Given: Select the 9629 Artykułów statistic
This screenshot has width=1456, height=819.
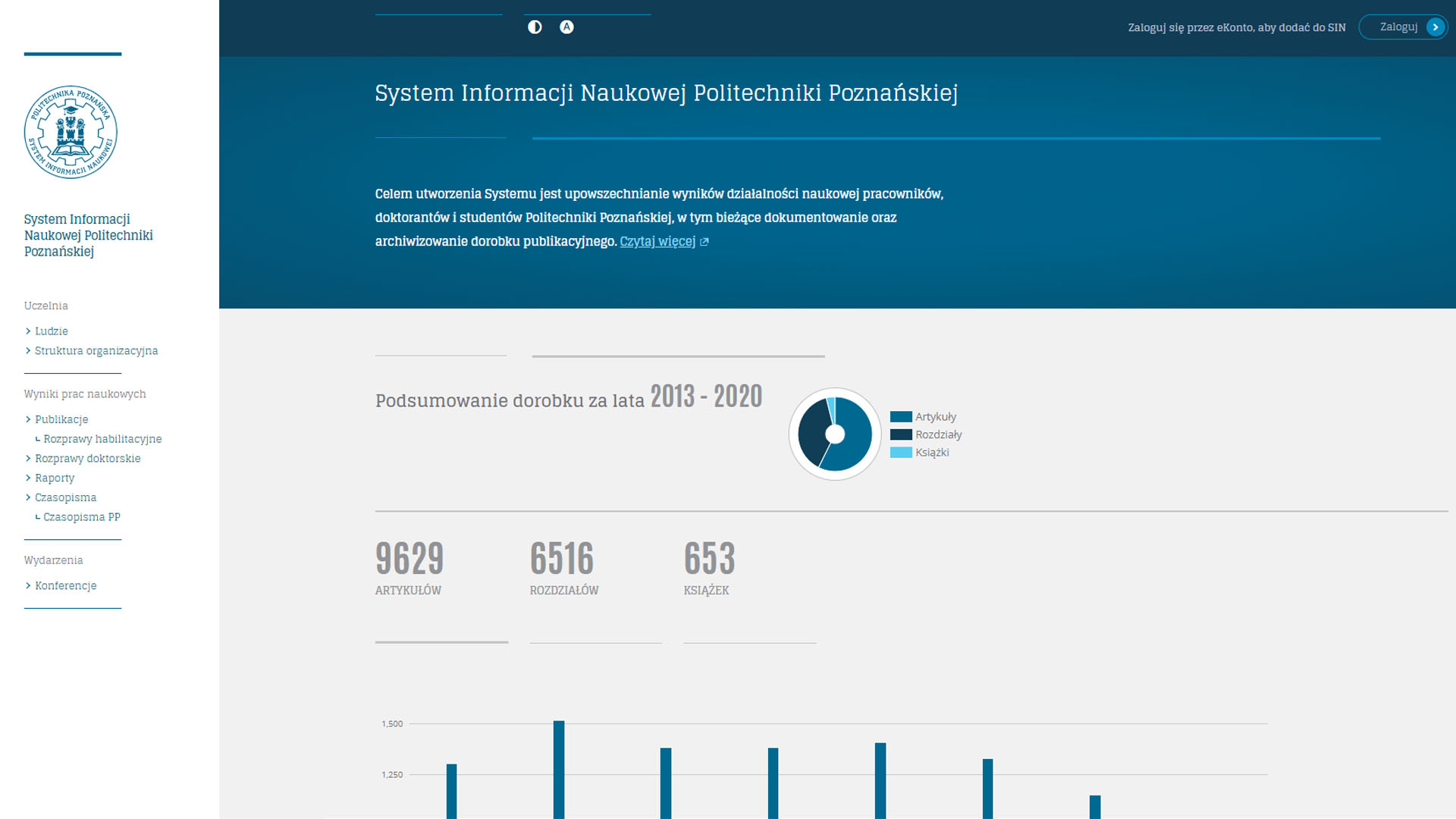Looking at the screenshot, I should pyautogui.click(x=409, y=567).
